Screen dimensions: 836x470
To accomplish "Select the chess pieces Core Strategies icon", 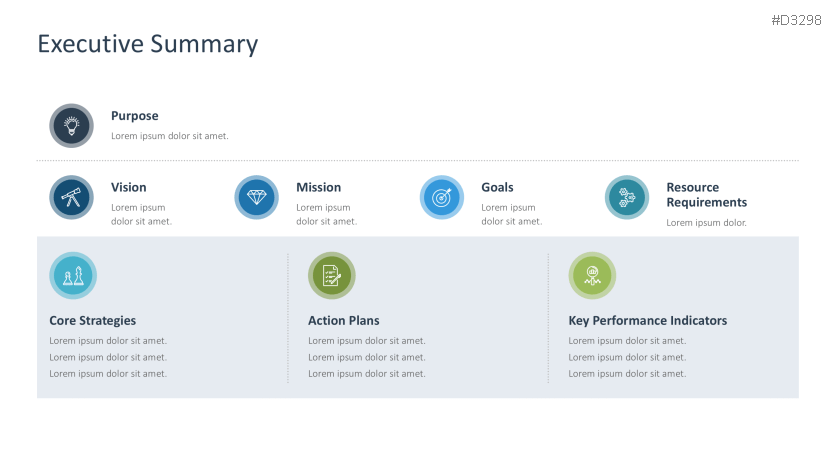I will click(73, 275).
